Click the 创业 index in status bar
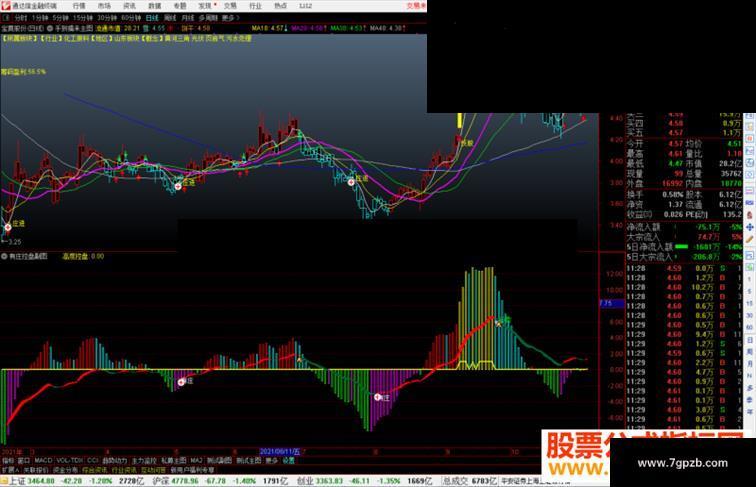Viewport: 756px width, 487px height. pyautogui.click(x=305, y=481)
